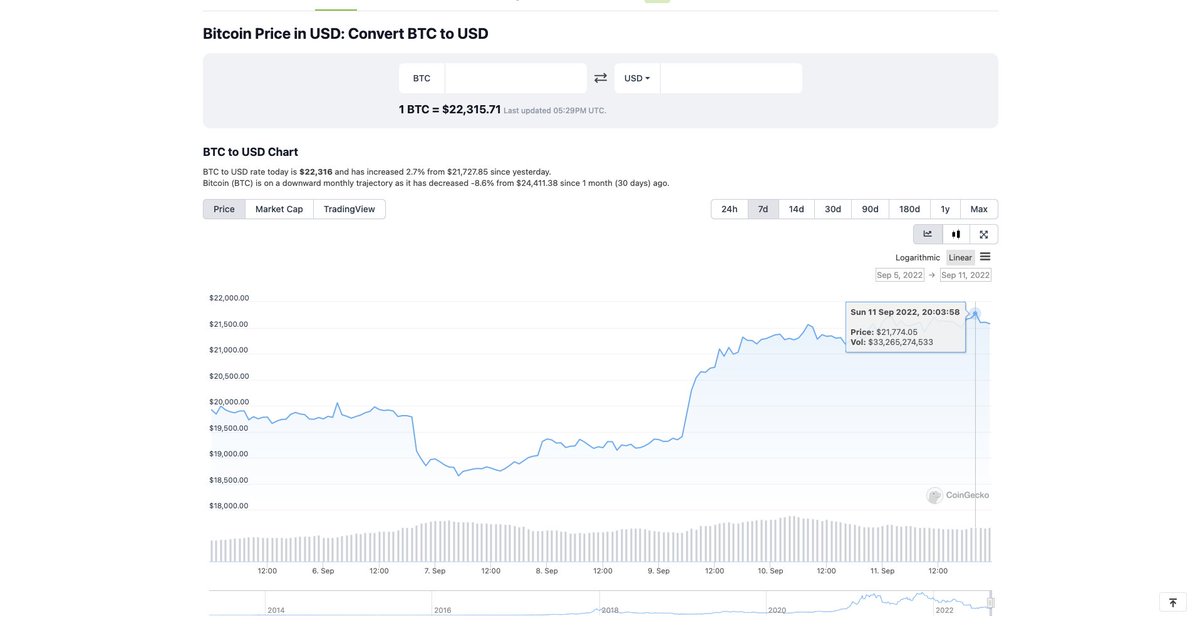Click the 2018 area in the navigator timeline
This screenshot has width=1200, height=626.
click(x=610, y=609)
